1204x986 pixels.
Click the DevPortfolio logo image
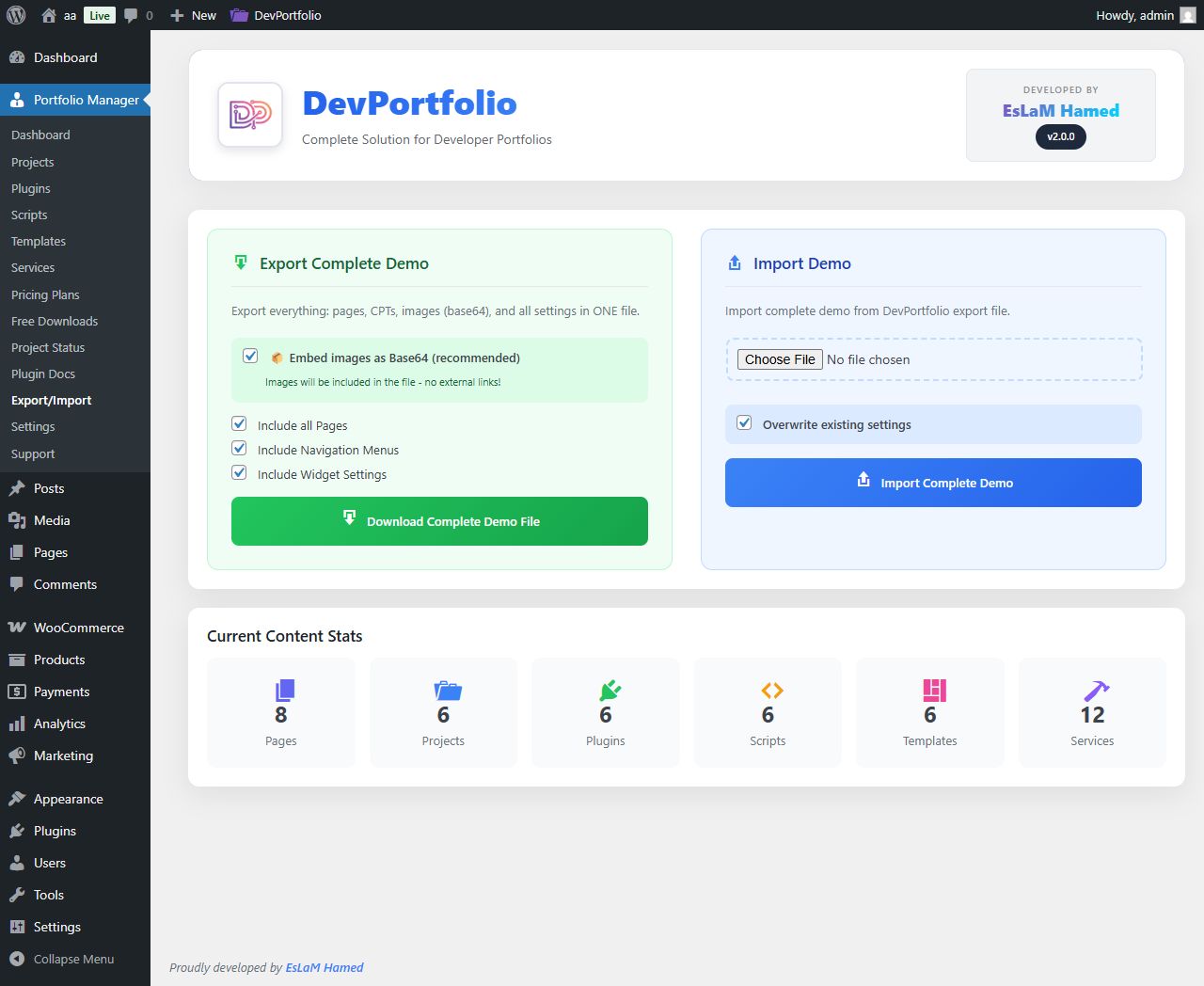pyautogui.click(x=250, y=115)
